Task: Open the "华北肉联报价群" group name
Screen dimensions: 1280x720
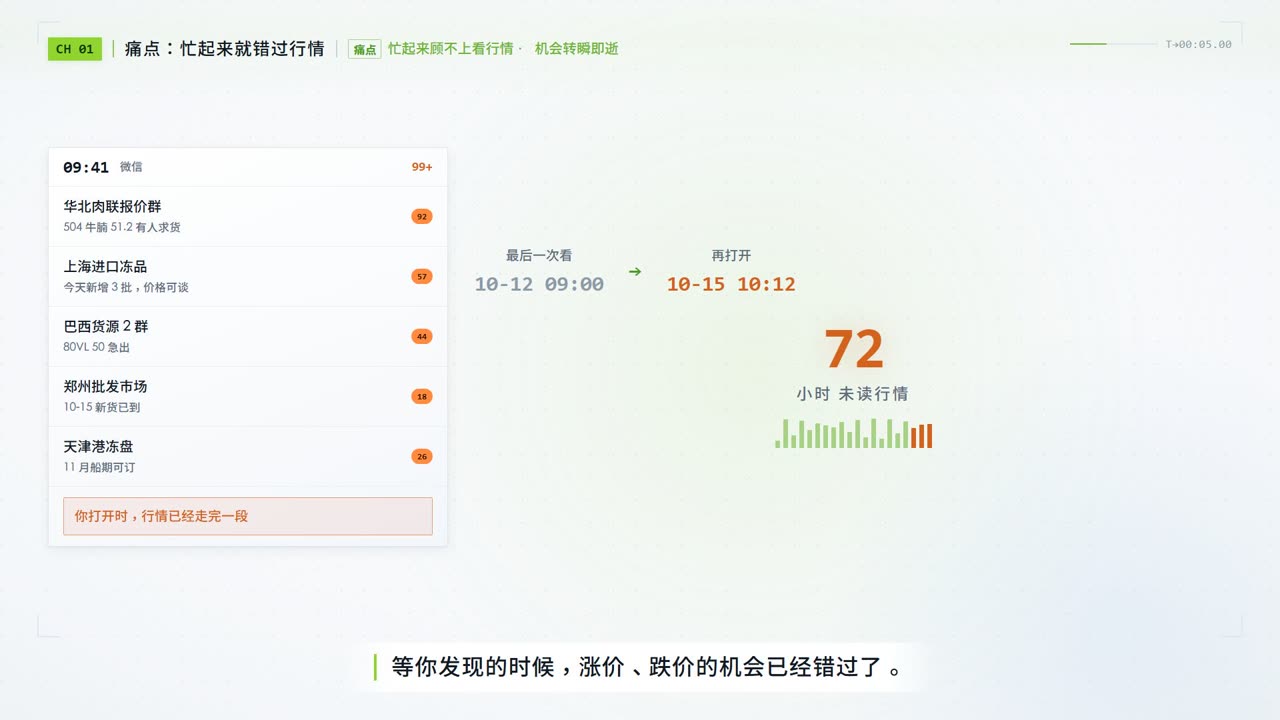Action: 112,207
